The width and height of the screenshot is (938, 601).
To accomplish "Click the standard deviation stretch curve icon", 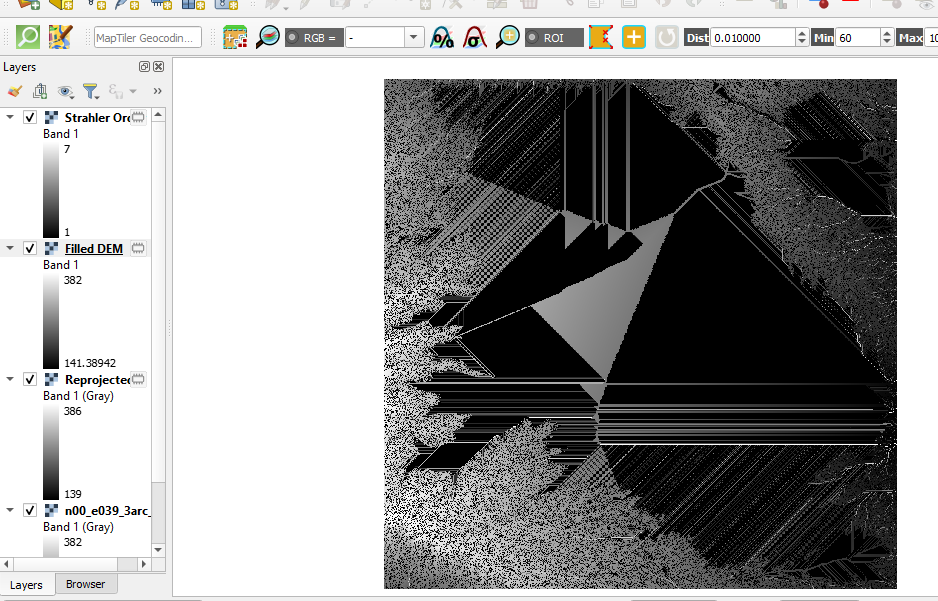I will coord(475,38).
